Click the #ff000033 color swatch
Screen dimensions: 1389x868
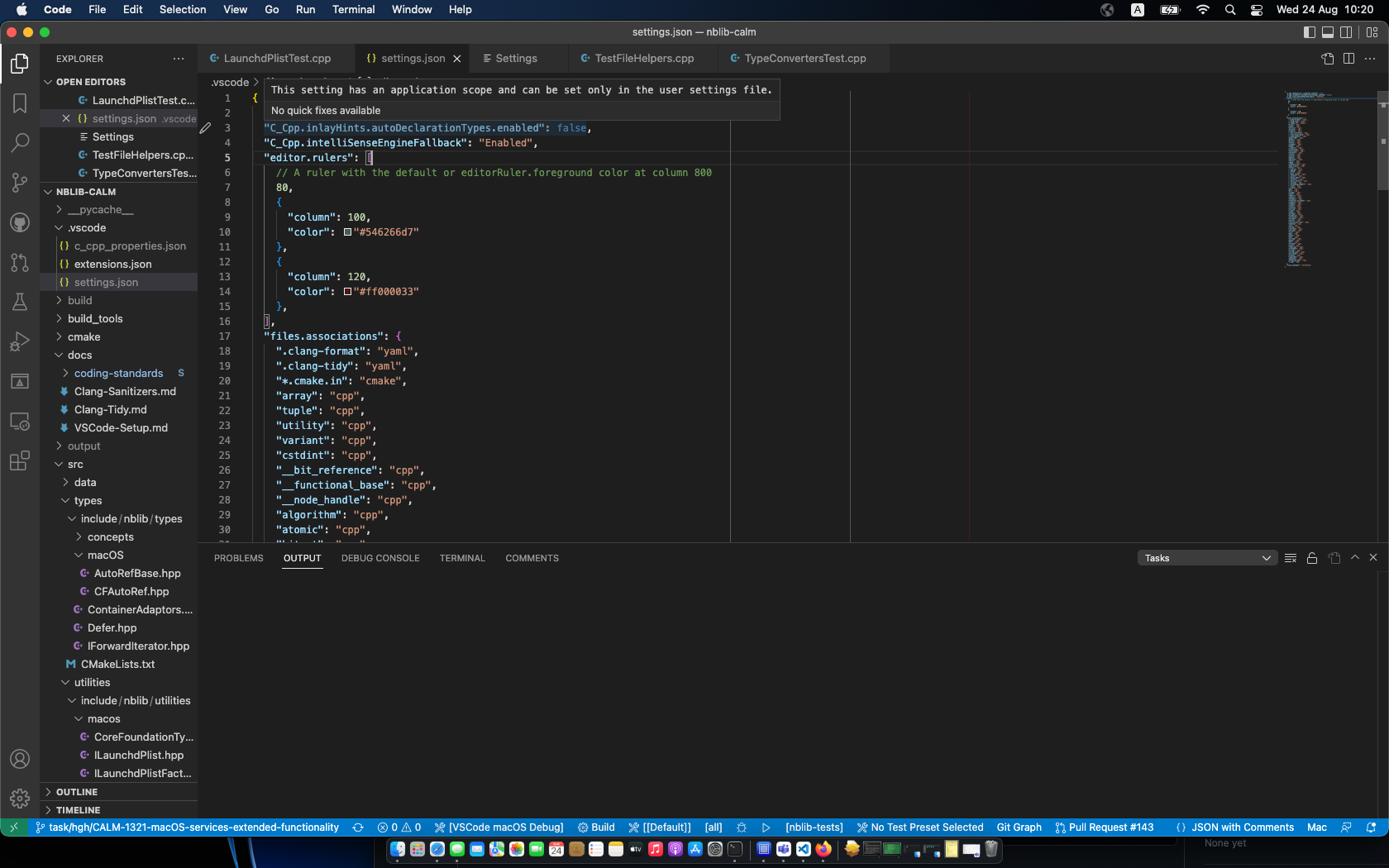pyautogui.click(x=347, y=292)
